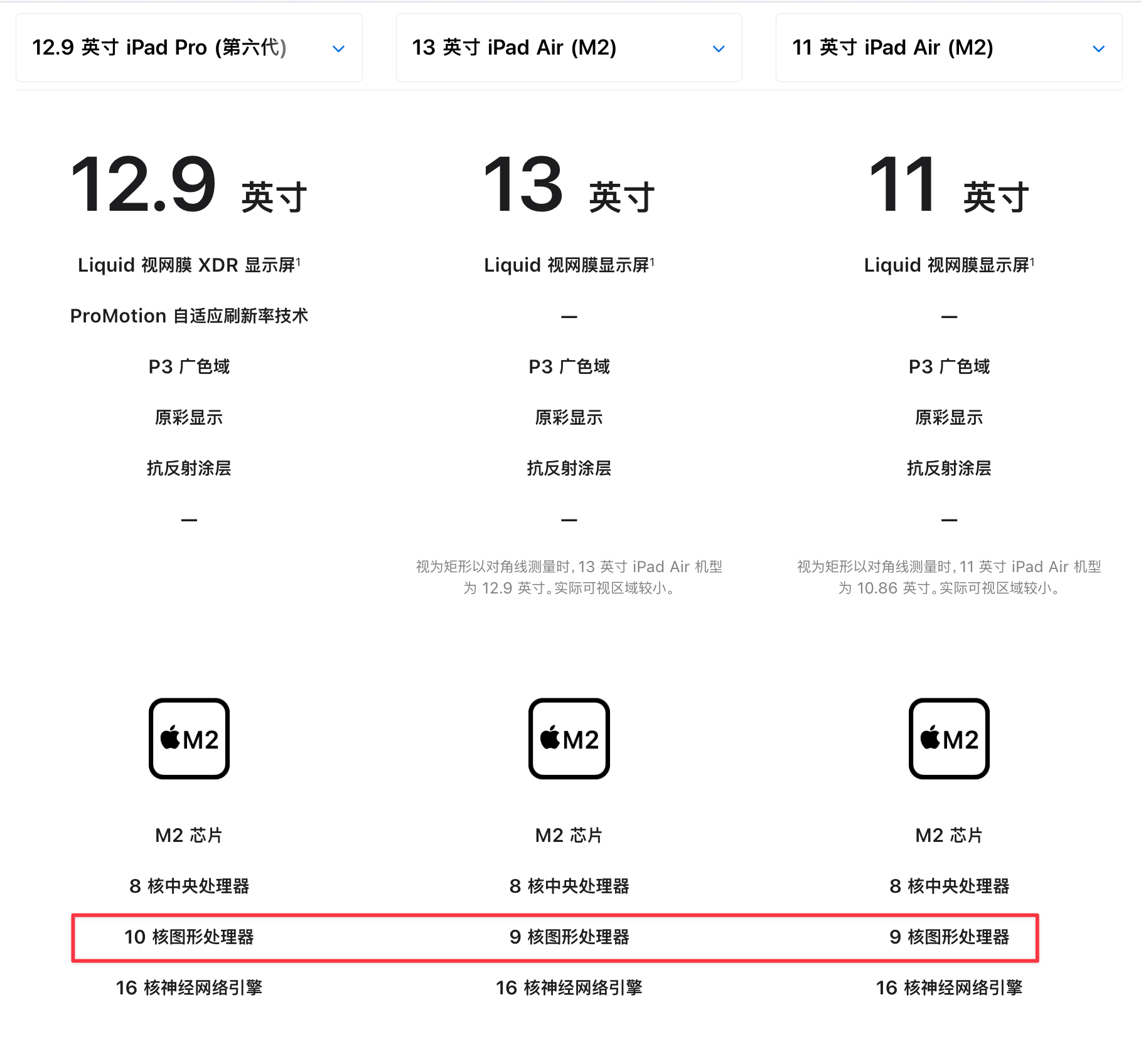1141x1064 pixels.
Task: Click 8 核中央处理器 in 11 英寸 Air column
Action: pyautogui.click(x=949, y=886)
